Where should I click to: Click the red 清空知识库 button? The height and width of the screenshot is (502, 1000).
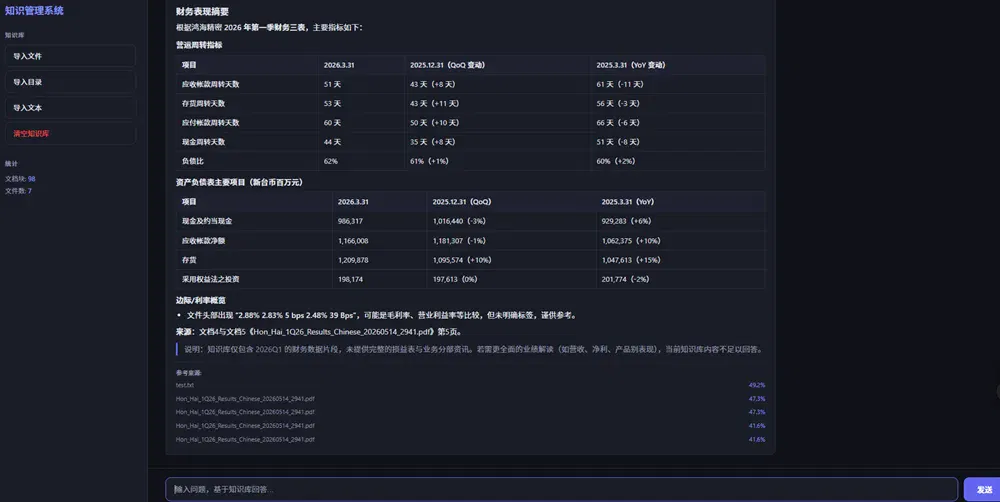[x=70, y=133]
